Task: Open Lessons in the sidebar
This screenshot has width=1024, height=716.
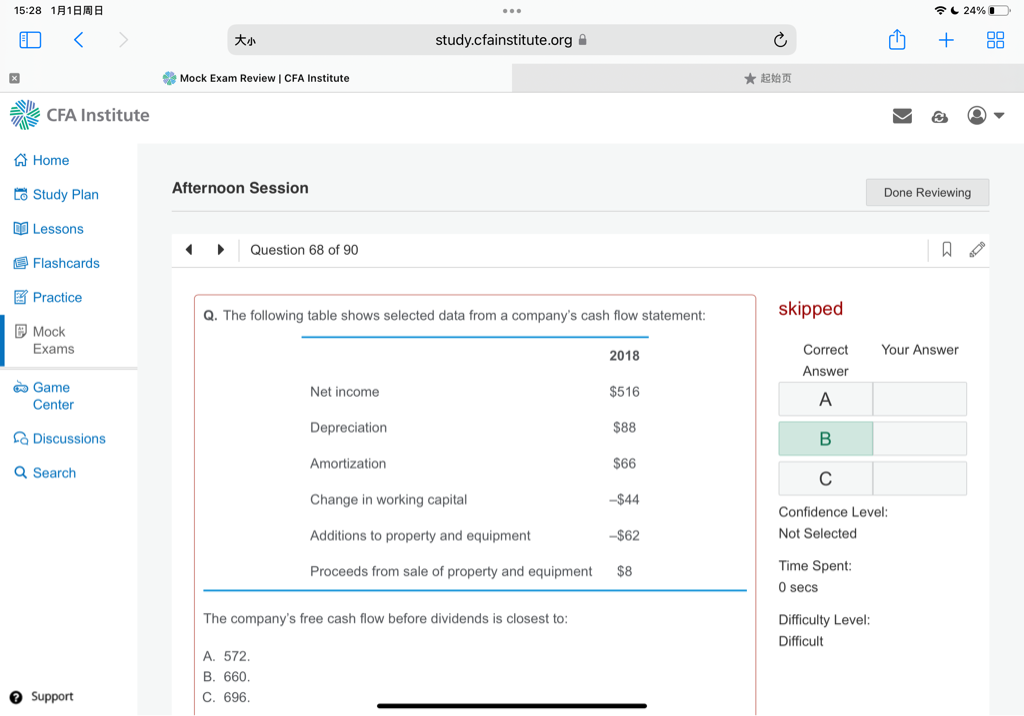Action: [x=49, y=229]
